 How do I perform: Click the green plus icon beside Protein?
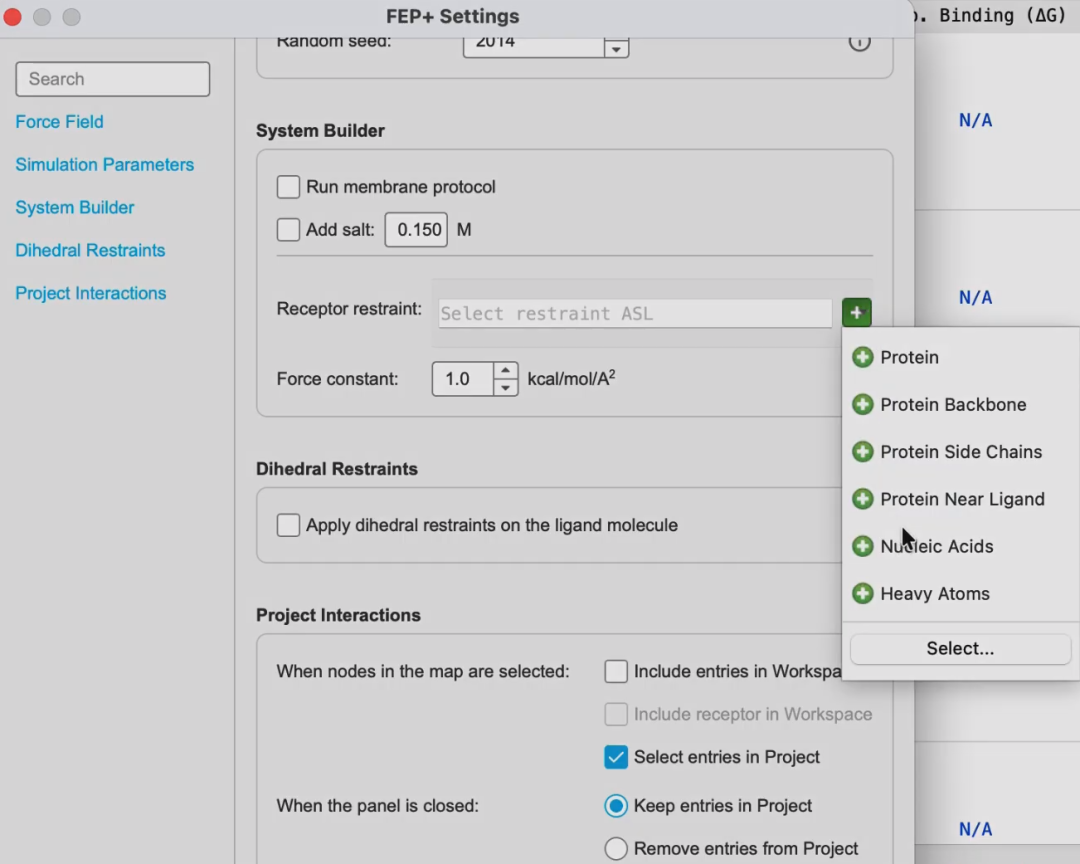[862, 357]
